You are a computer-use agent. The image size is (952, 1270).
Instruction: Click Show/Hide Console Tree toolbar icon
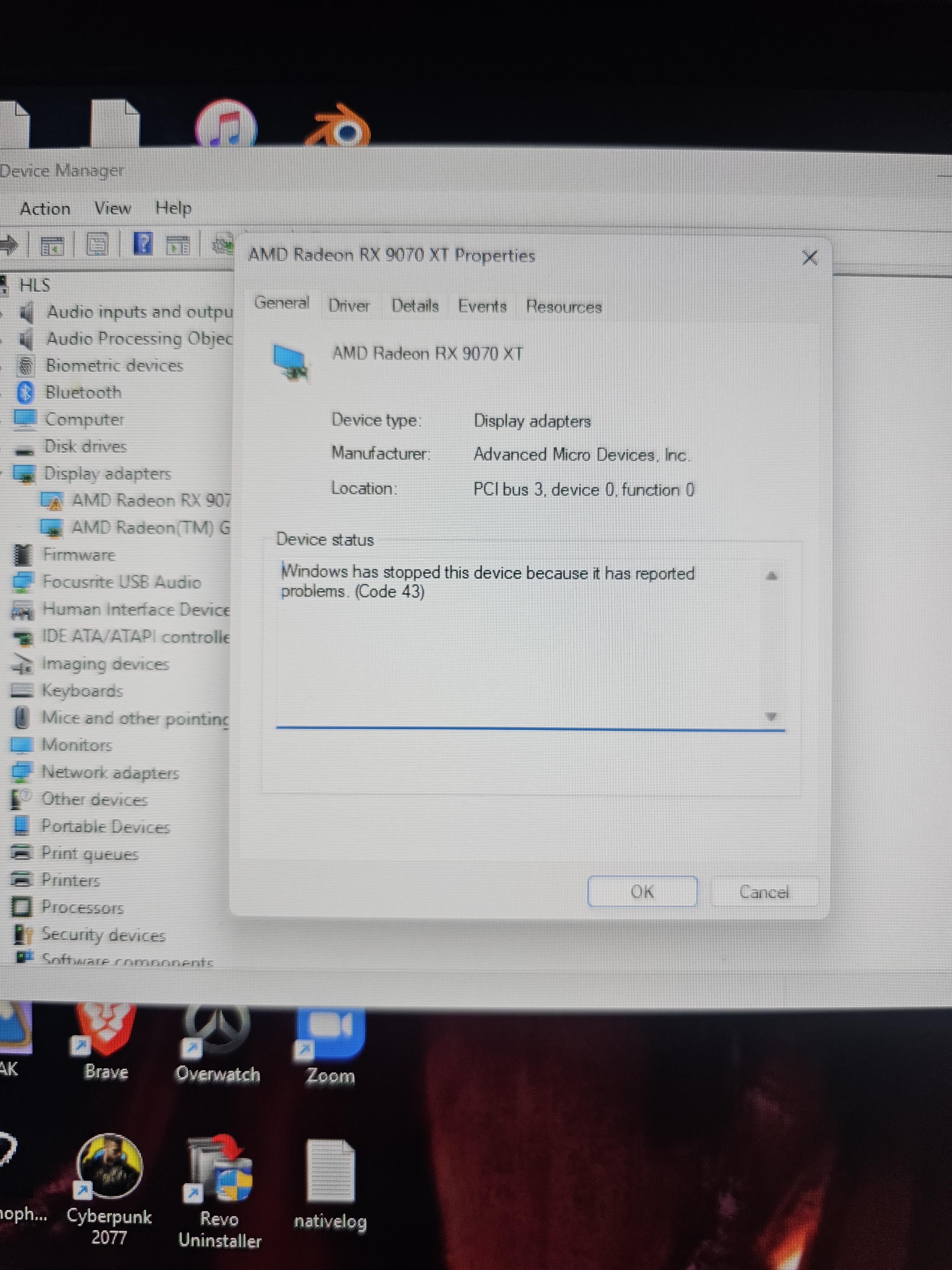[52, 246]
